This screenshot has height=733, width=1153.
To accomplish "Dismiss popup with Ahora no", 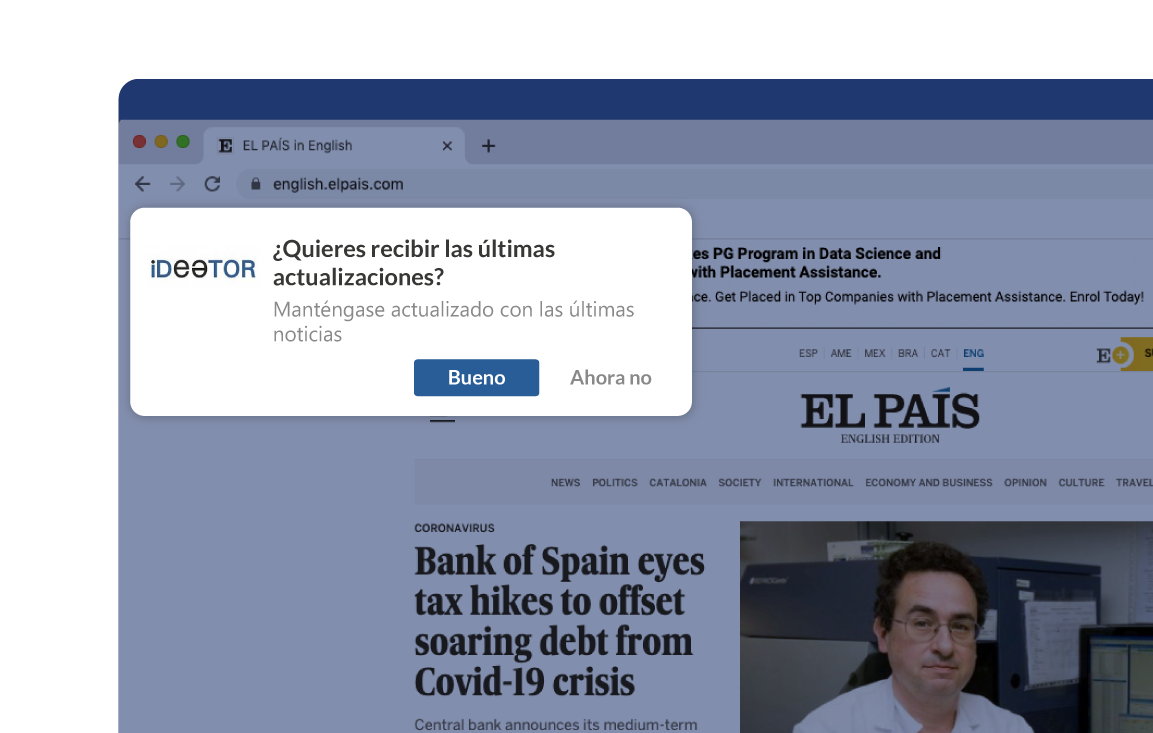I will coord(610,378).
